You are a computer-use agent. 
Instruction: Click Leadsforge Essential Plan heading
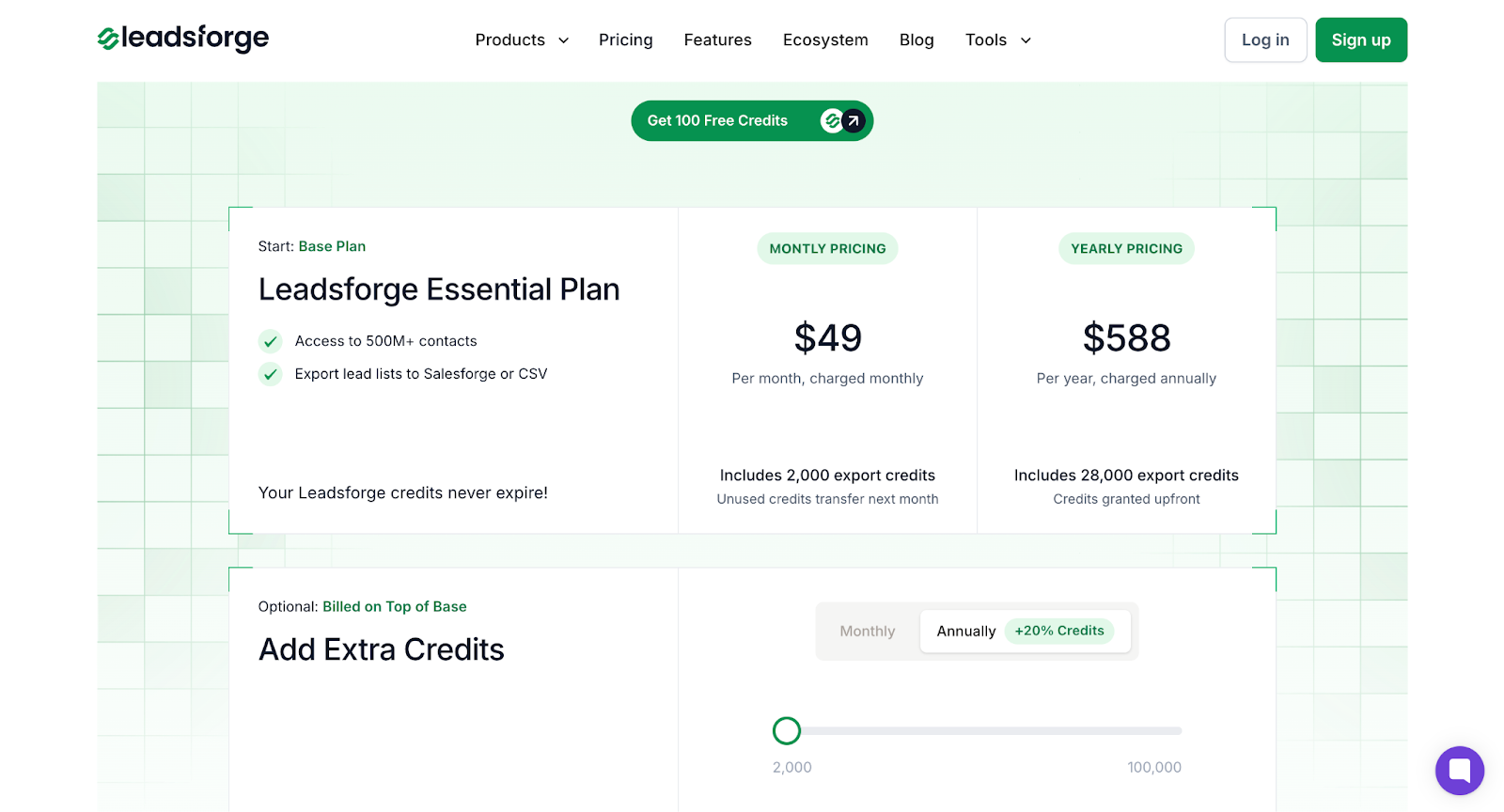(x=439, y=289)
